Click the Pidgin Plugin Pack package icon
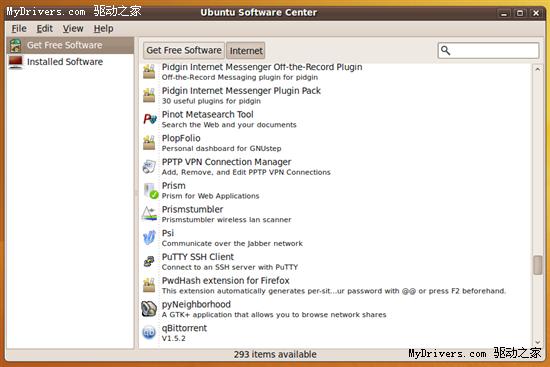The width and height of the screenshot is (550, 367). [149, 95]
